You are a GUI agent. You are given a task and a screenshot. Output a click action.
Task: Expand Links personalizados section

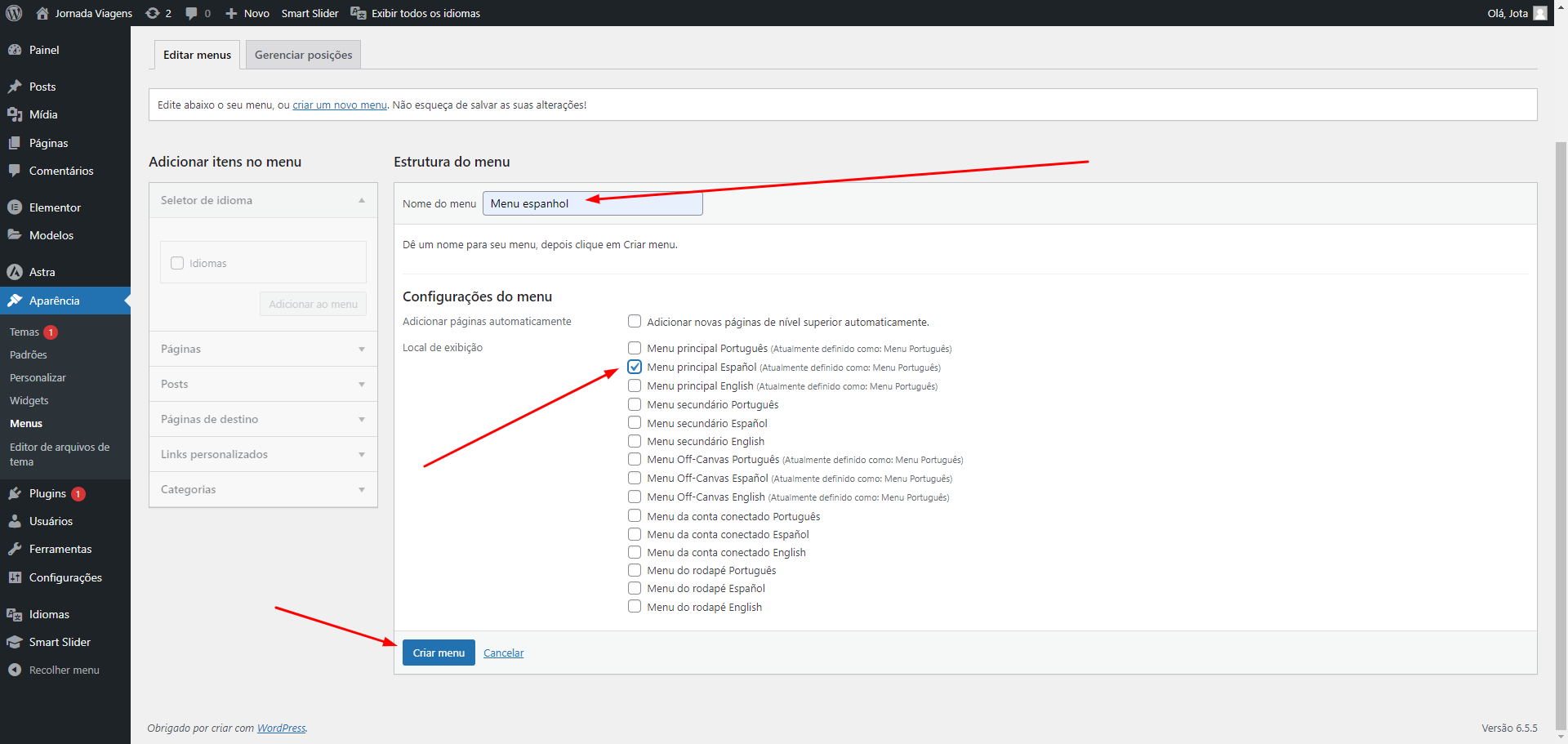(x=263, y=454)
